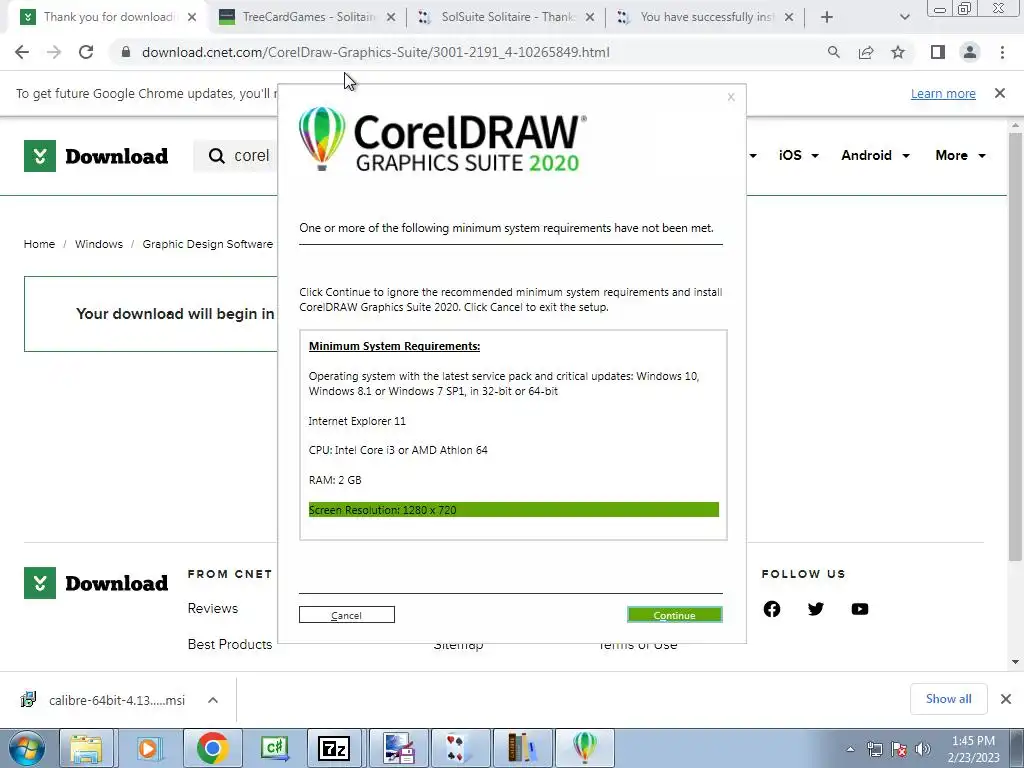Screen dimensions: 1024x768
Task: Click the Learn more link in the update bar
Action: click(x=943, y=93)
